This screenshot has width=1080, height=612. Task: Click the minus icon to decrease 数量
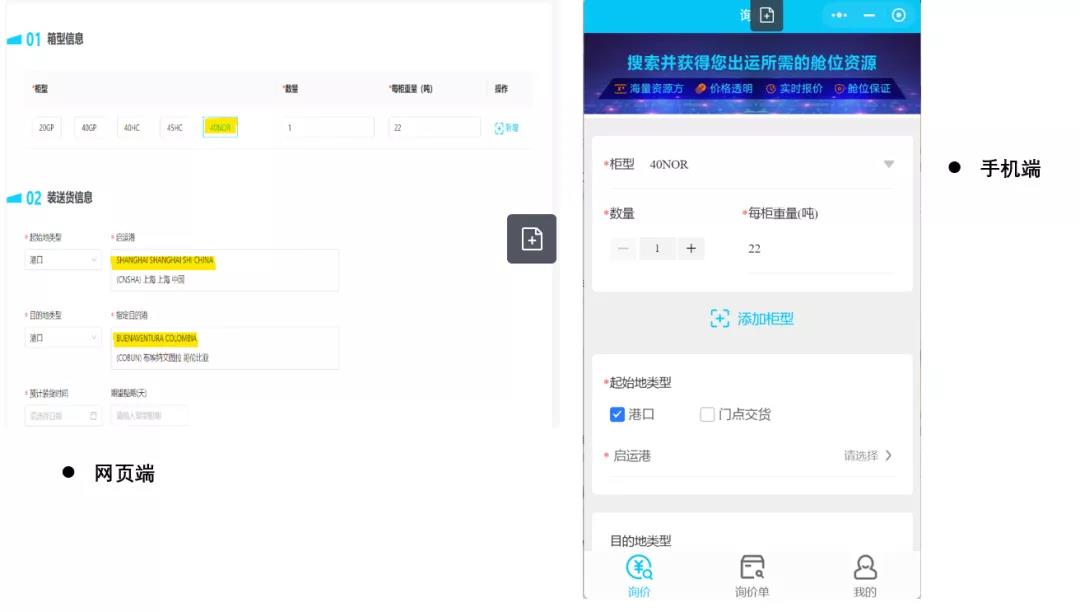click(621, 248)
